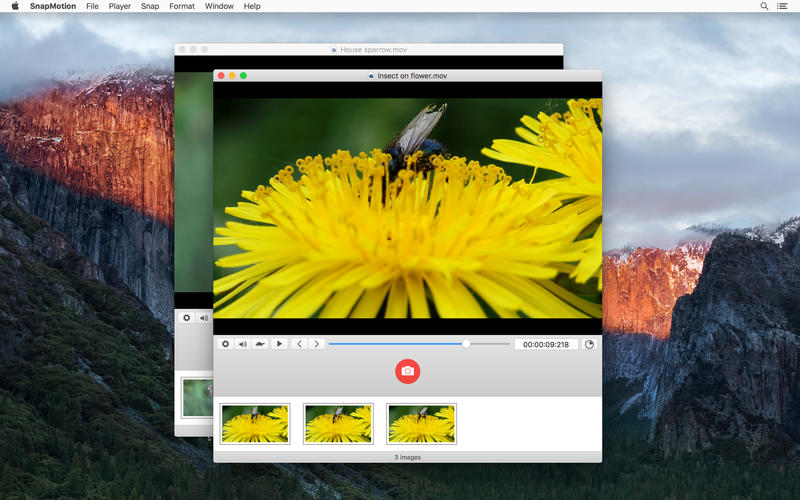Click the gear icon in House sparrow window
Screen dimensions: 800x500
(x=186, y=318)
